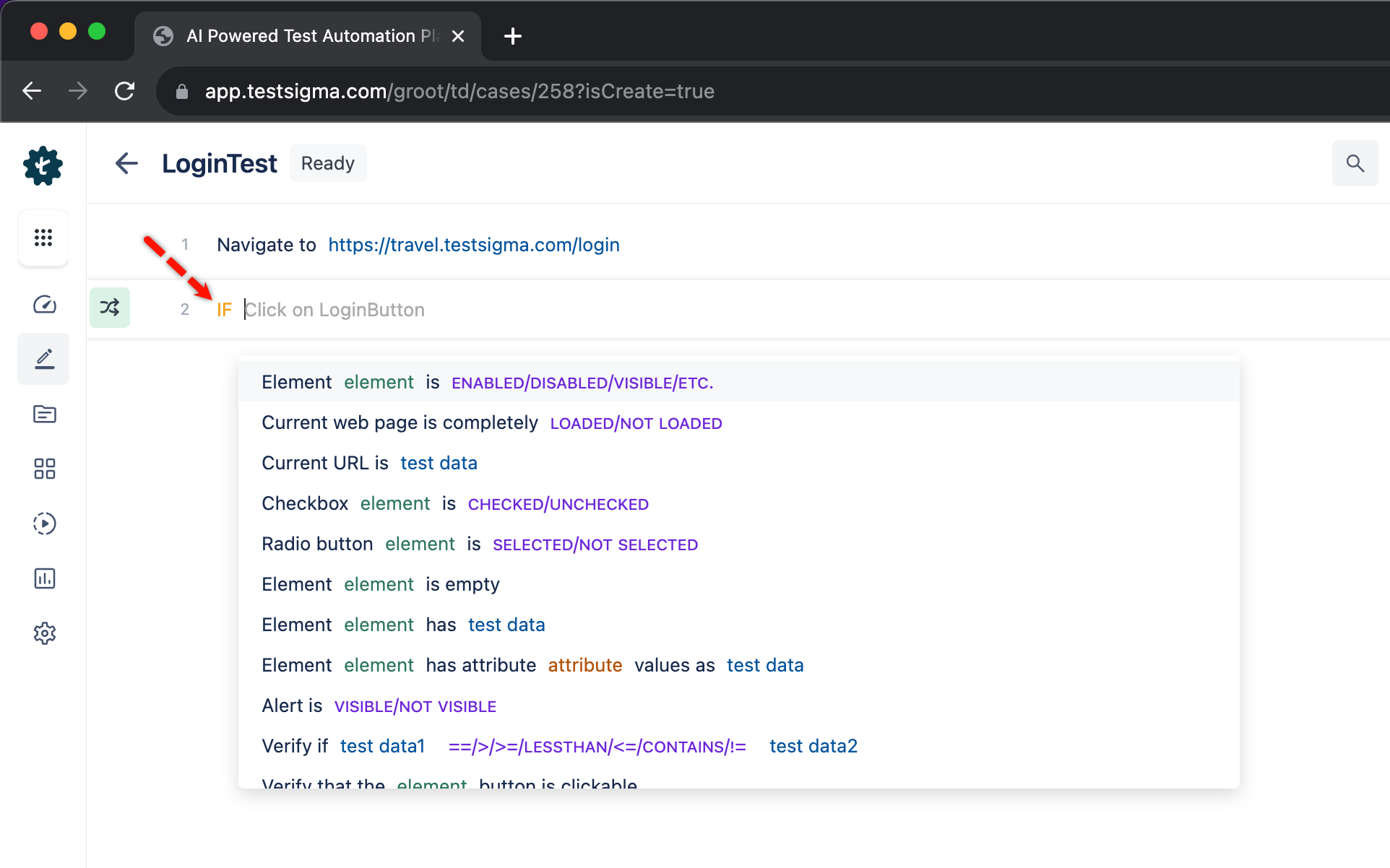
Task: Choose 'Alert is VISIBLE/NOT VISIBLE' suggestion
Action: click(x=738, y=706)
